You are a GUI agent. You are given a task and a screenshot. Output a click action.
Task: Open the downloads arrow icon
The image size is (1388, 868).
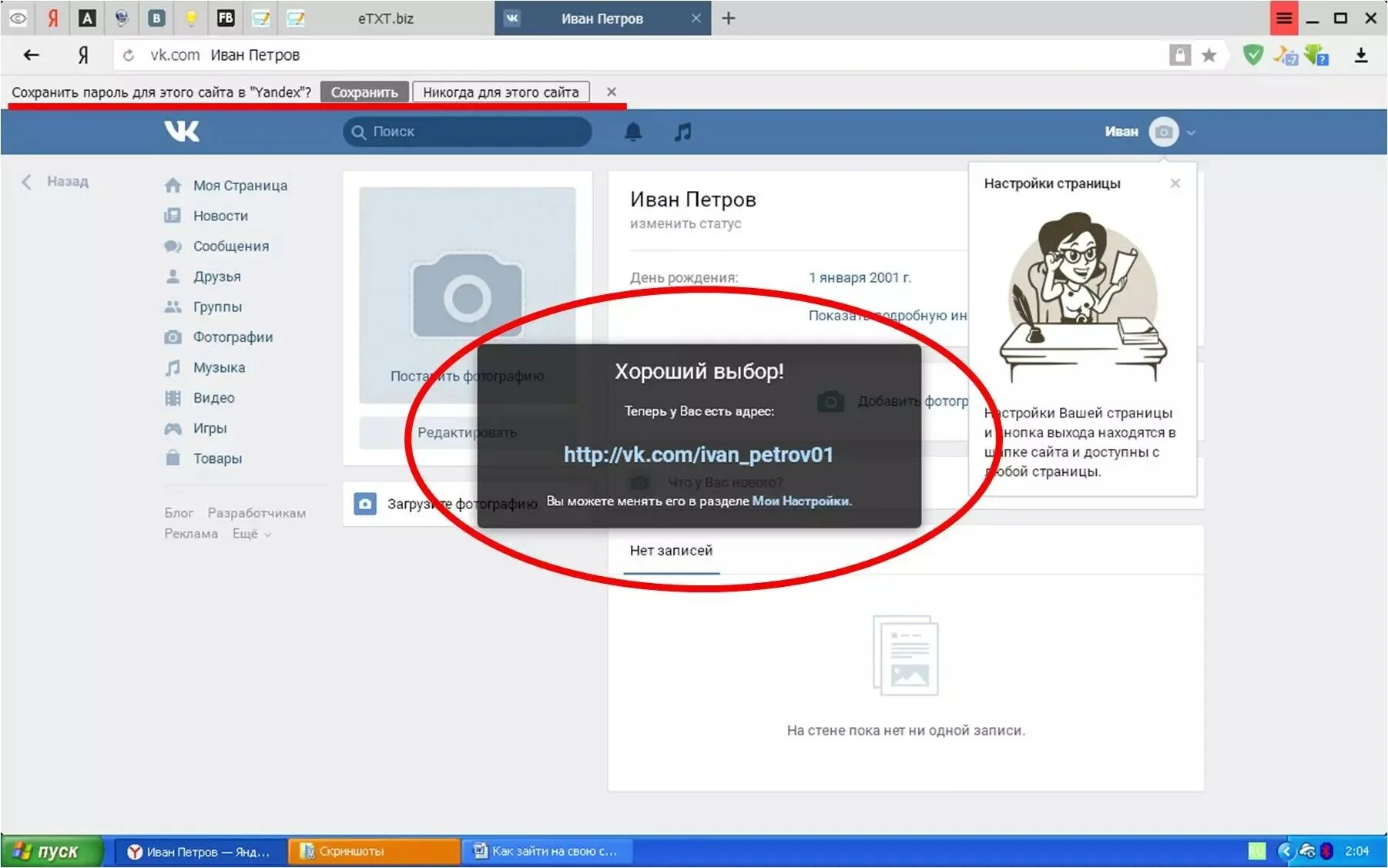1361,55
